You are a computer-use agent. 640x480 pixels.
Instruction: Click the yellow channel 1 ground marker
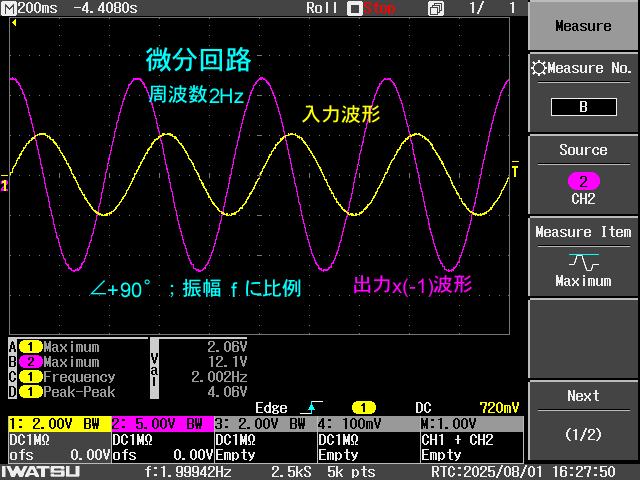point(5,186)
